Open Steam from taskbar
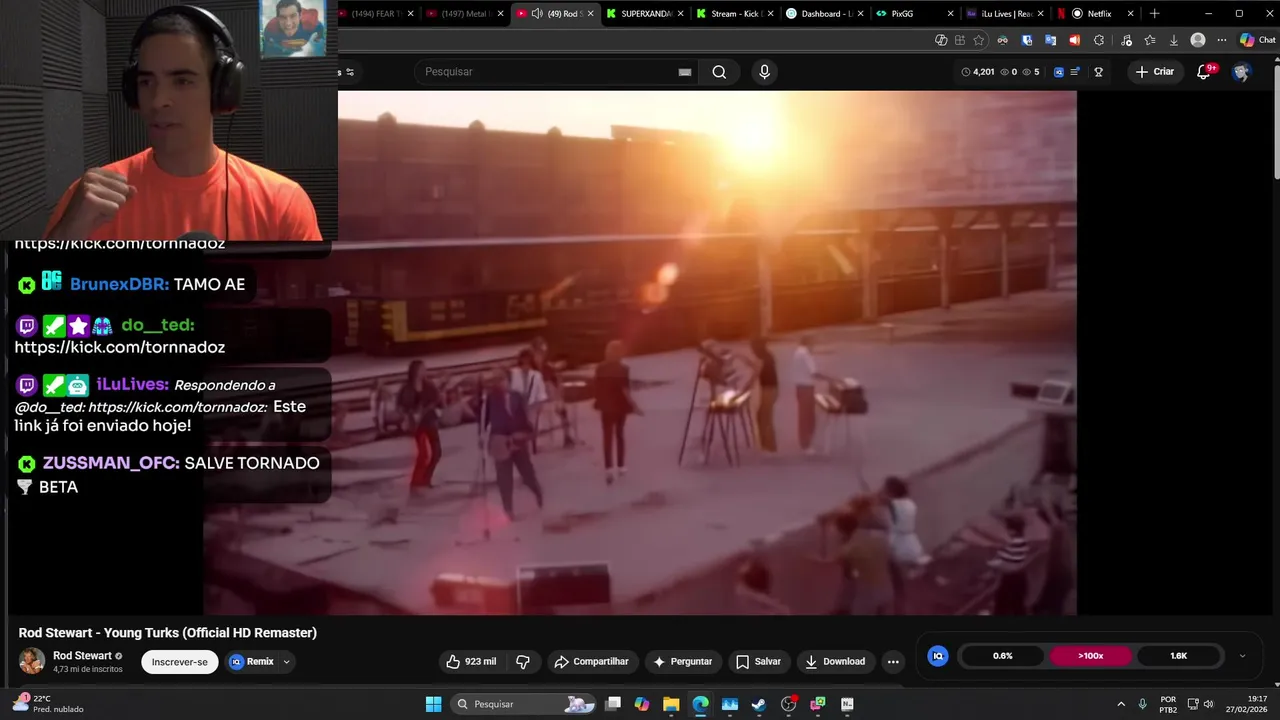The height and width of the screenshot is (720, 1280). click(759, 704)
